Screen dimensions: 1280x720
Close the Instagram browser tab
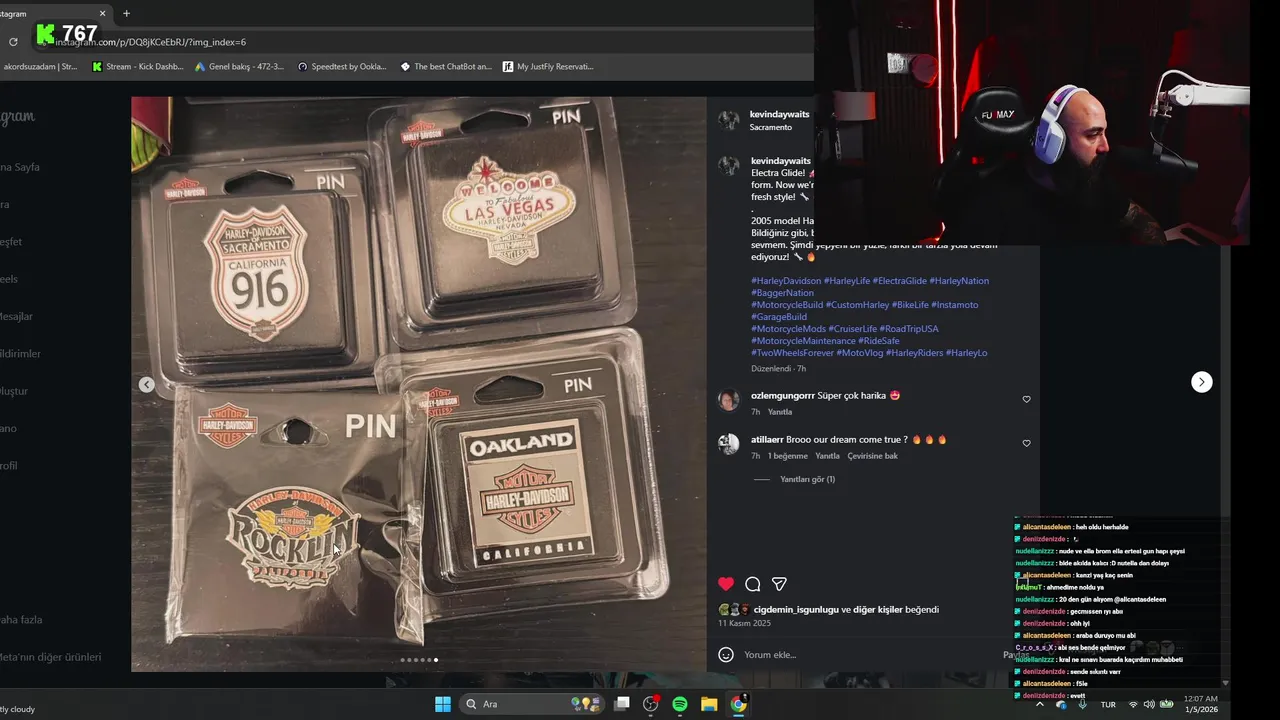pos(102,14)
